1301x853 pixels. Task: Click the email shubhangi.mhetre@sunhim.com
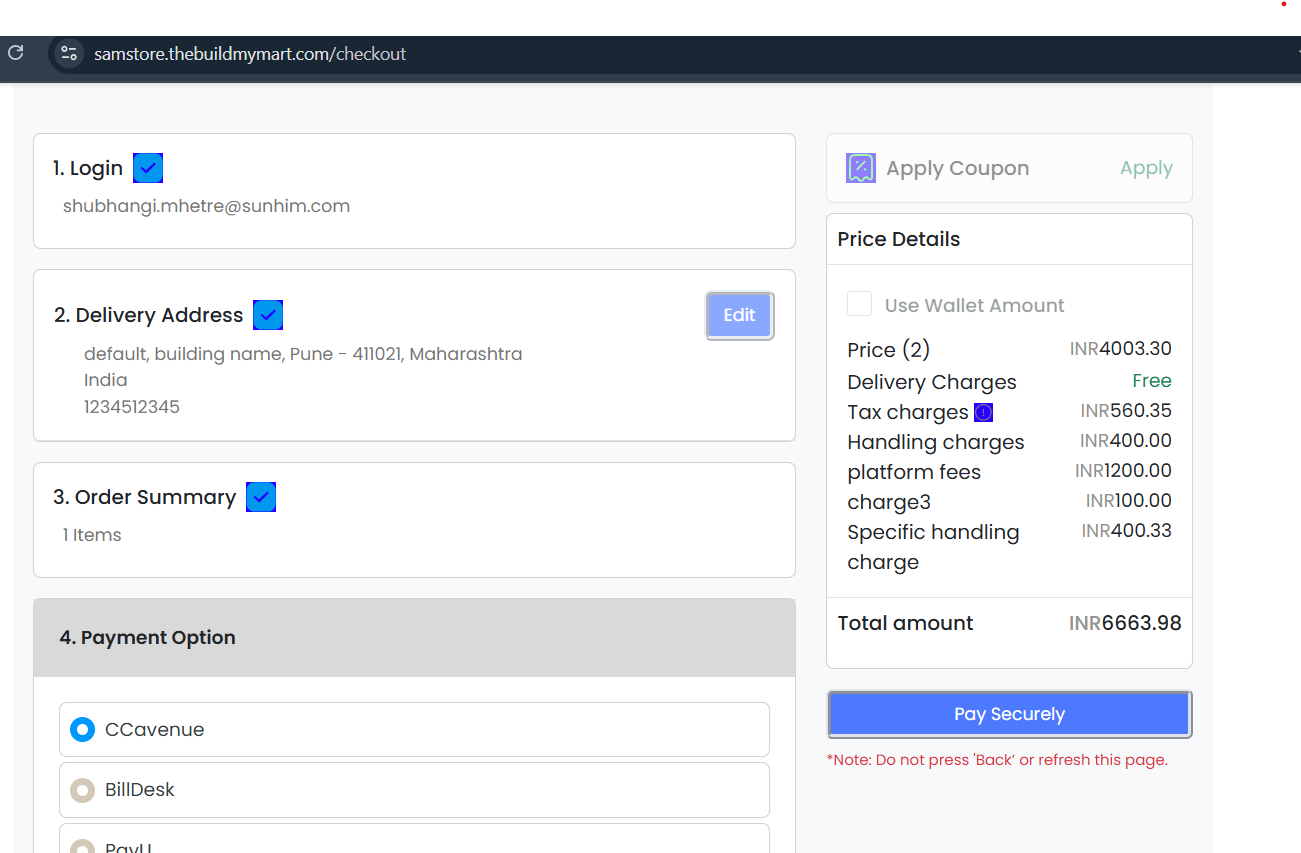(x=206, y=206)
